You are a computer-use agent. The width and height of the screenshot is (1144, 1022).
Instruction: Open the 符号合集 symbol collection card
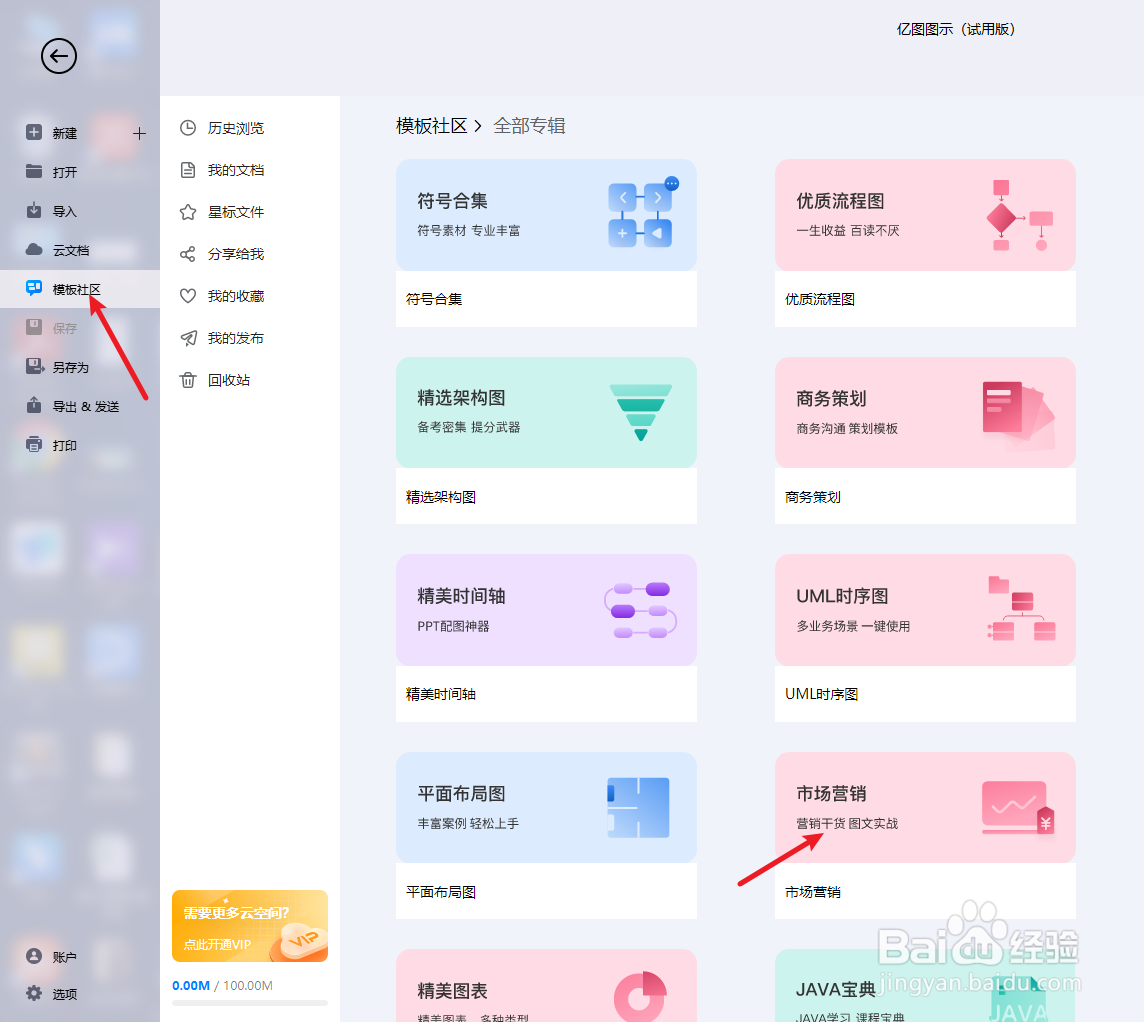coord(546,213)
